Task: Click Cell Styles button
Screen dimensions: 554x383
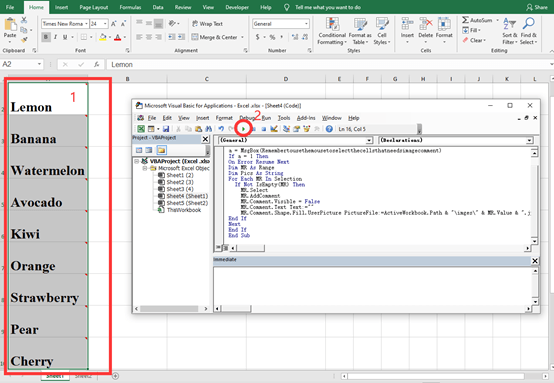Action: (382, 31)
